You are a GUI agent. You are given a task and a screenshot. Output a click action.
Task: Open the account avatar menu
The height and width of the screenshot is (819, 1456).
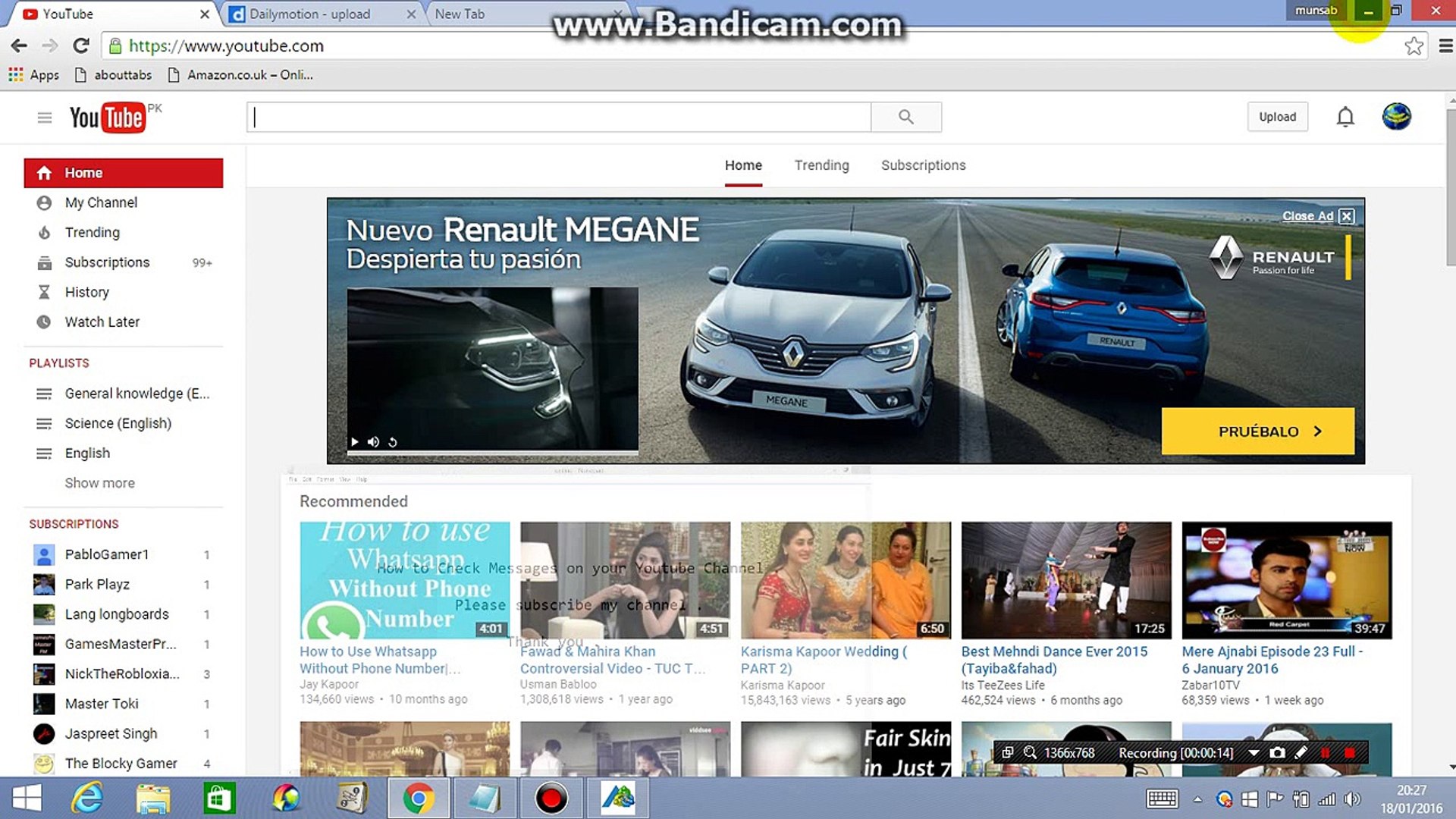(1395, 117)
